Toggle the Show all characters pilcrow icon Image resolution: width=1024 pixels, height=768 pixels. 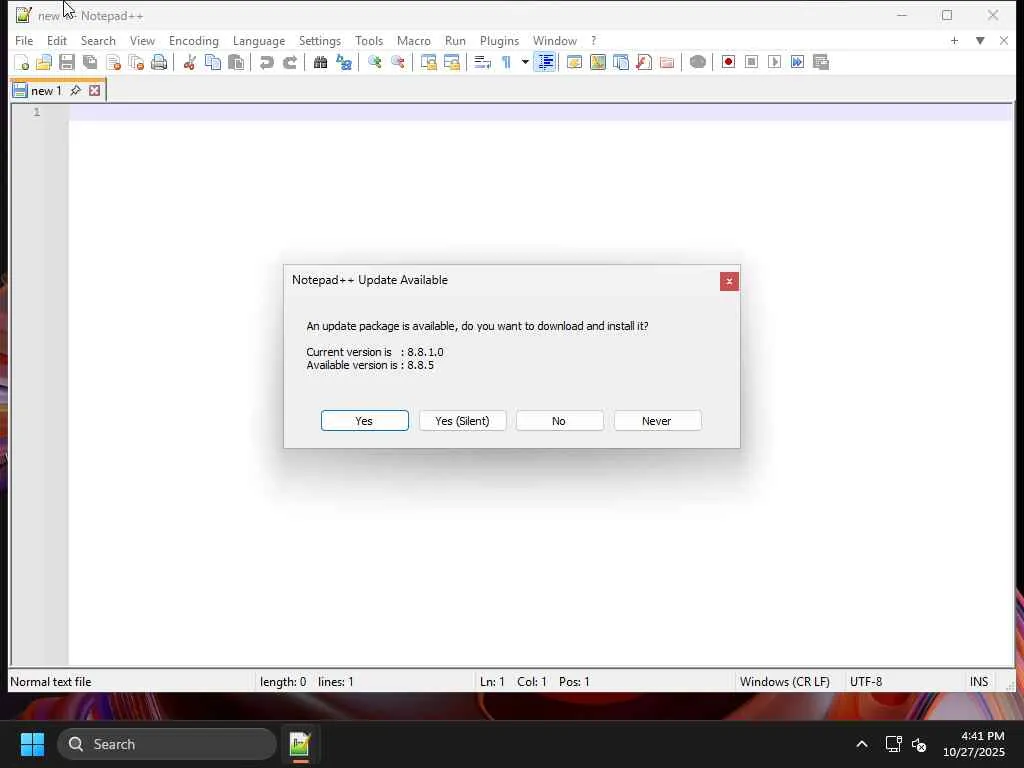[x=506, y=62]
